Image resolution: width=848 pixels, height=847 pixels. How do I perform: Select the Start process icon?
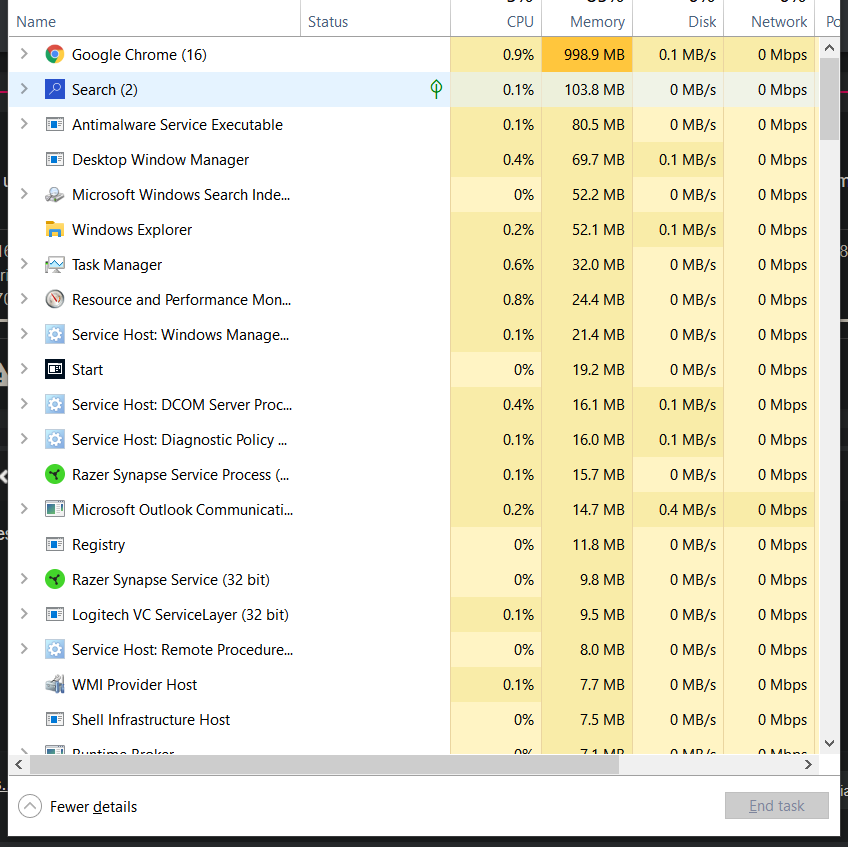click(x=55, y=369)
